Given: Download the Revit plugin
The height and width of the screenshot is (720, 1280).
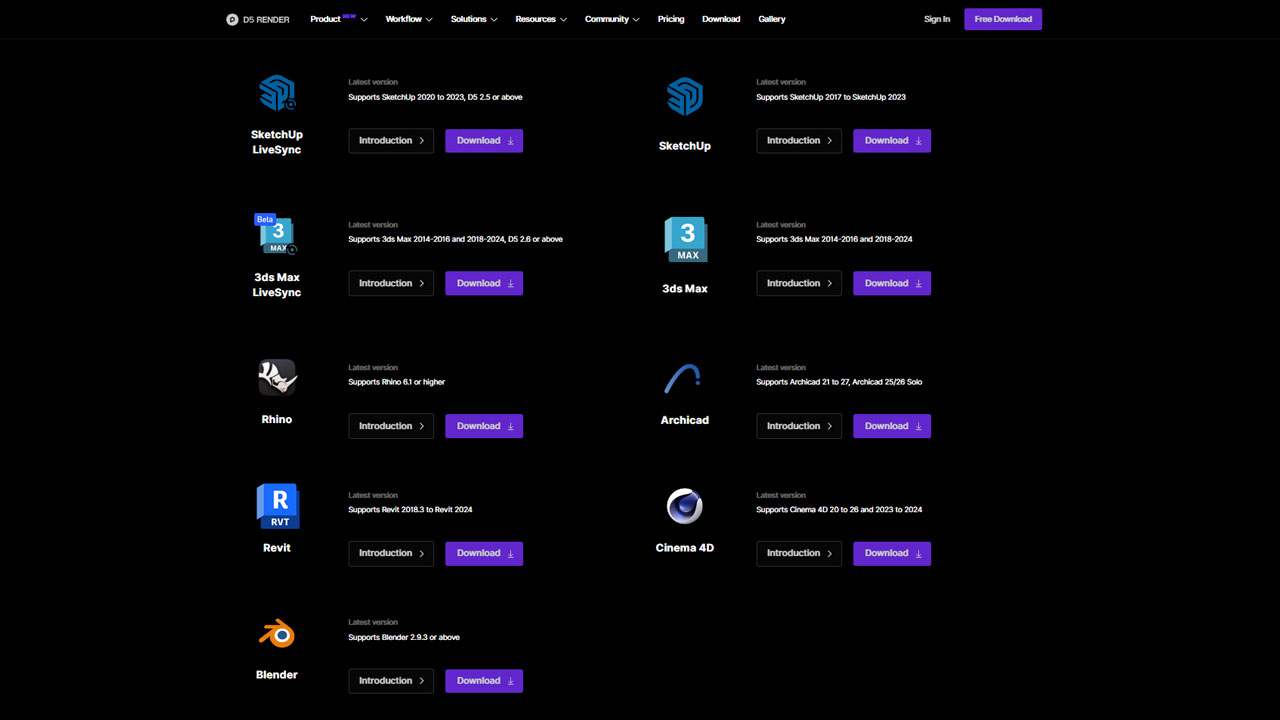Looking at the screenshot, I should (484, 553).
